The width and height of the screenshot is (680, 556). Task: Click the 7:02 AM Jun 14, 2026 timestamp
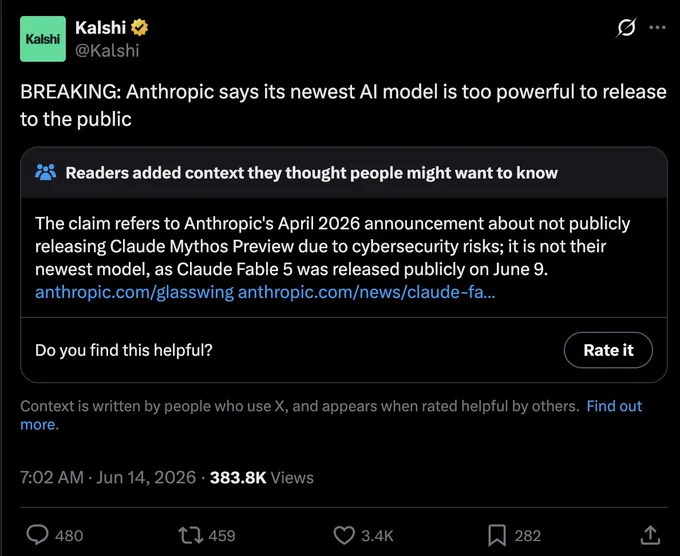pyautogui.click(x=108, y=478)
